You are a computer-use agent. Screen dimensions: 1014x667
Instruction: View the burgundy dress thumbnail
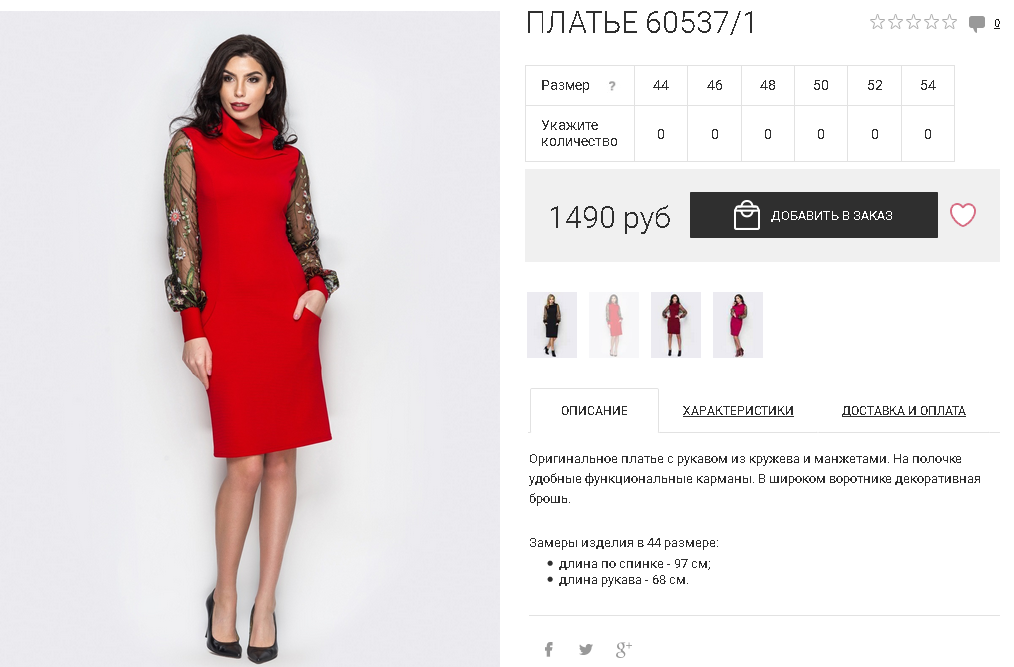pos(676,325)
